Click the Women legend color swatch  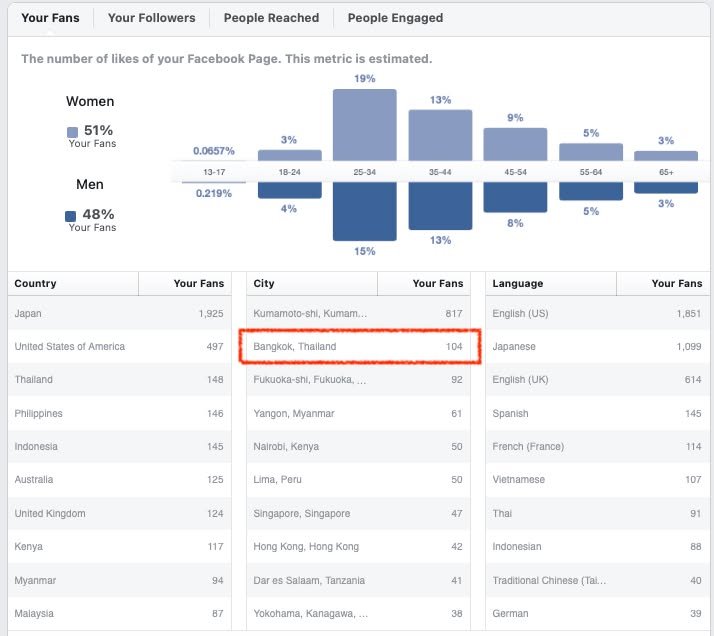click(72, 131)
